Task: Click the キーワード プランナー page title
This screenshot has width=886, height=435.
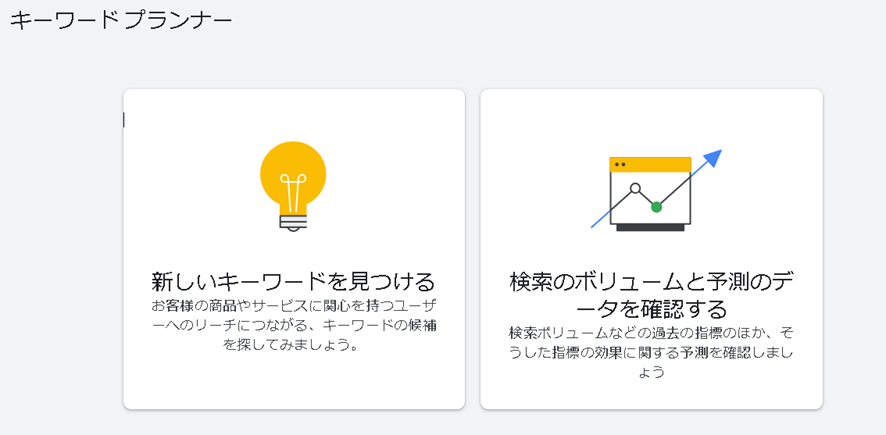Action: pyautogui.click(x=121, y=21)
